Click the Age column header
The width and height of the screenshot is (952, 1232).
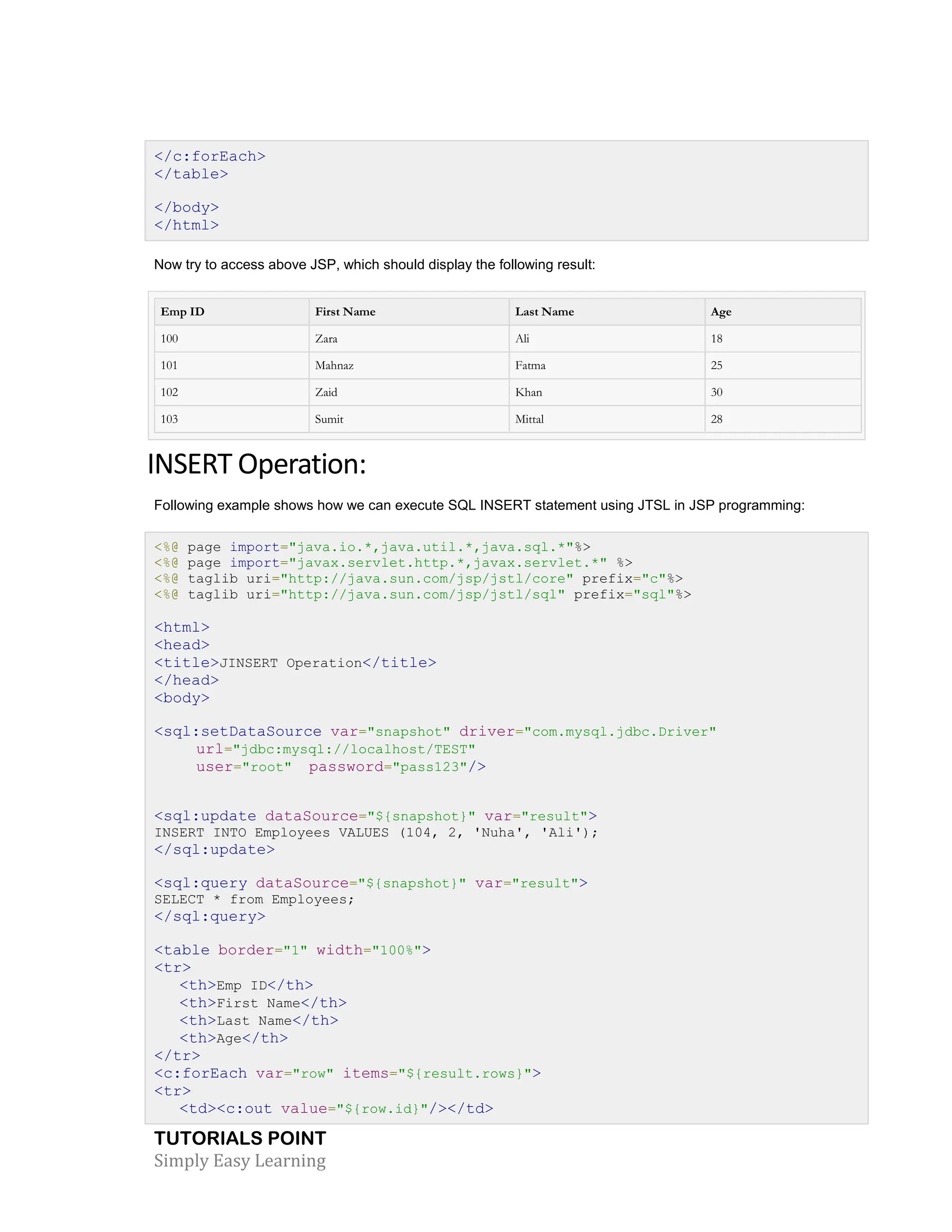pyautogui.click(x=721, y=312)
